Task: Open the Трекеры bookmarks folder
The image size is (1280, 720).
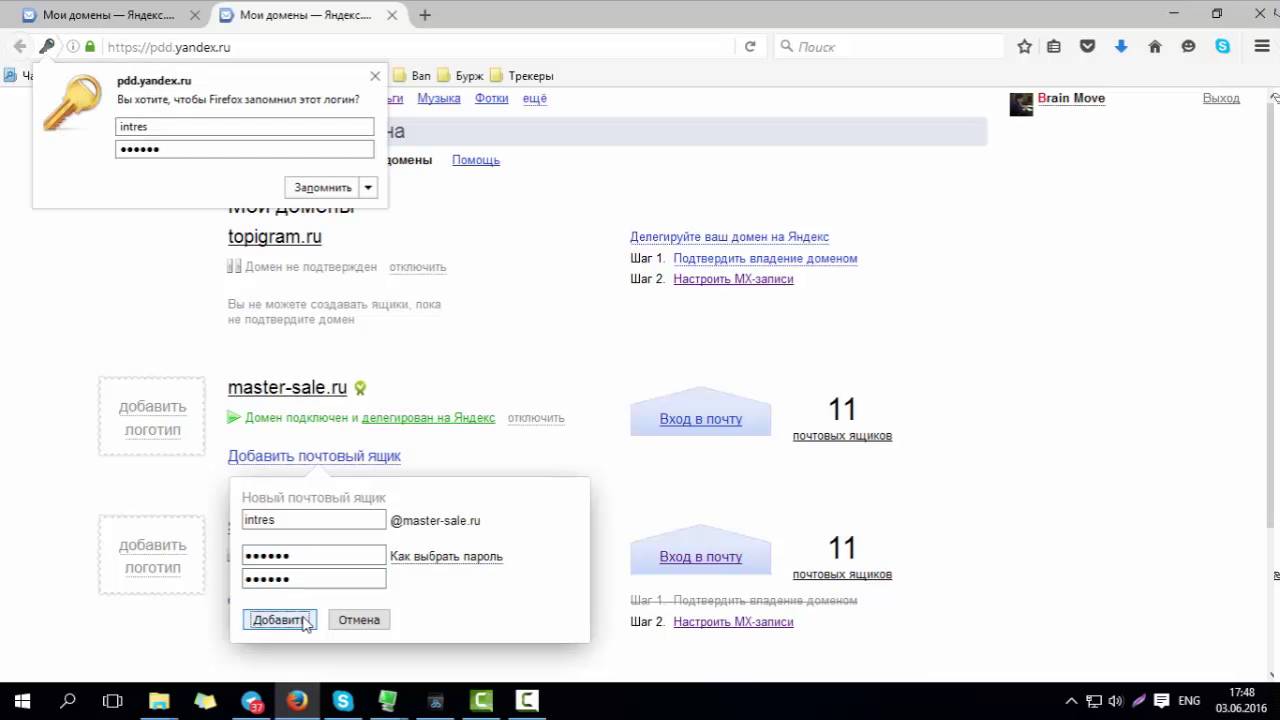Action: 521,76
